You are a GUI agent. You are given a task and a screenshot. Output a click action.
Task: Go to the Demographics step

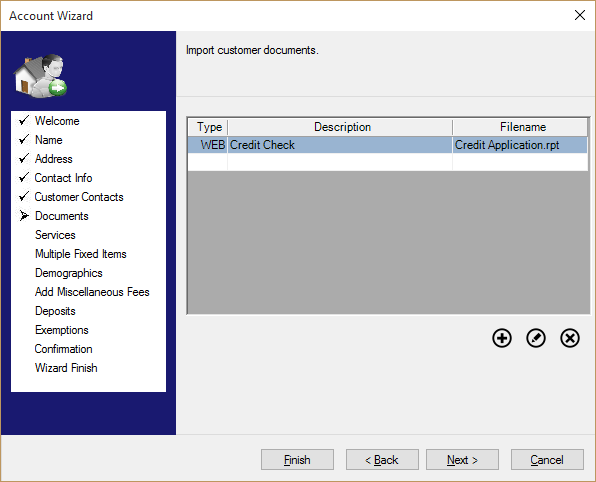tap(69, 273)
